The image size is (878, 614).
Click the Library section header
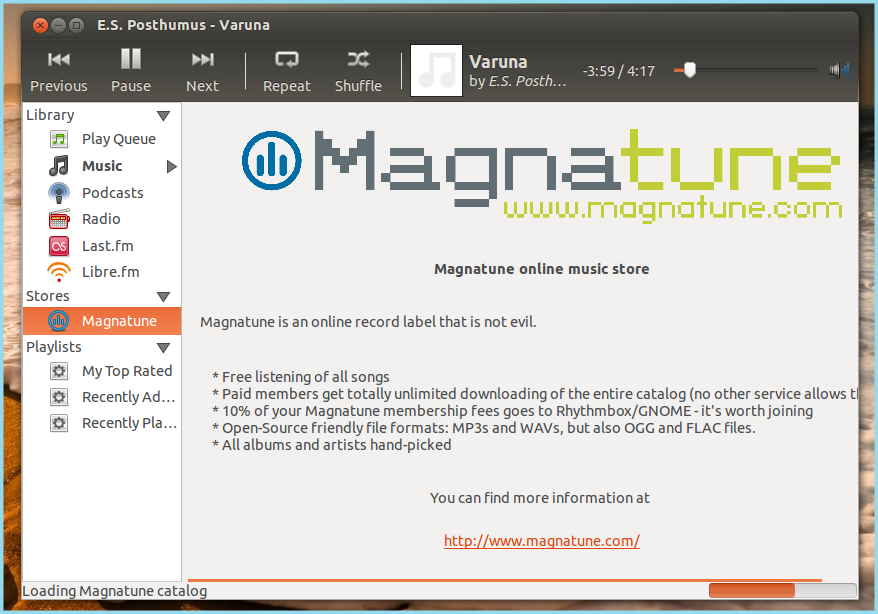coord(50,115)
